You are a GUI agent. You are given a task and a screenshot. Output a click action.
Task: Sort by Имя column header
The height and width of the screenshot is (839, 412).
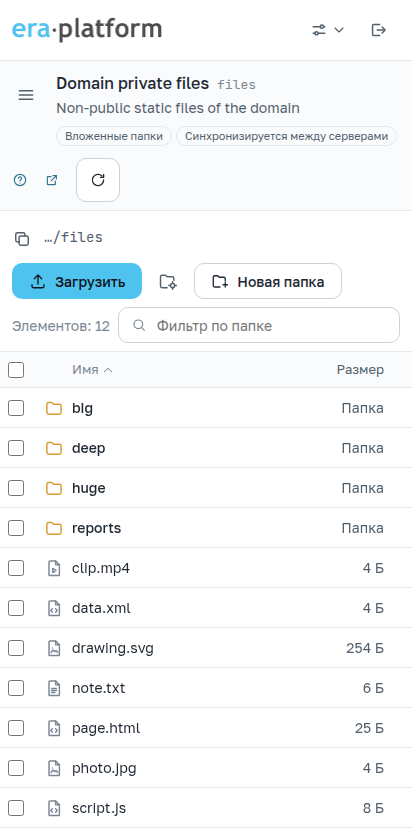[x=93, y=370]
